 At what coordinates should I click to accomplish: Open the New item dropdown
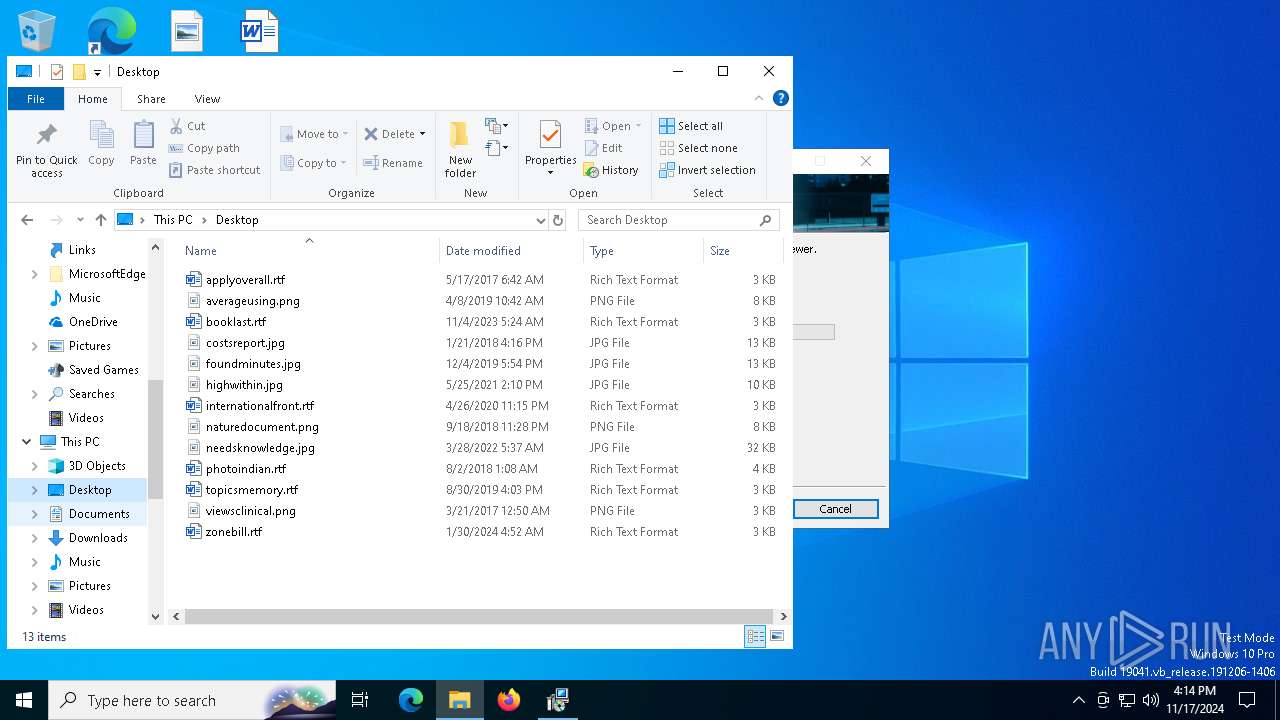pyautogui.click(x=497, y=126)
